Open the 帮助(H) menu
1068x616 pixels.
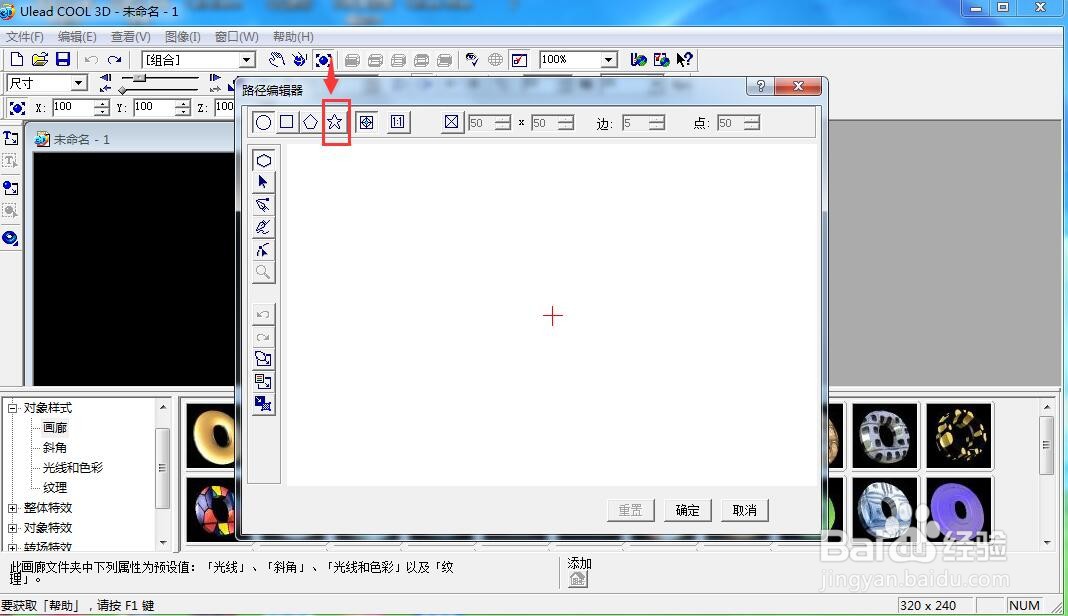point(293,37)
